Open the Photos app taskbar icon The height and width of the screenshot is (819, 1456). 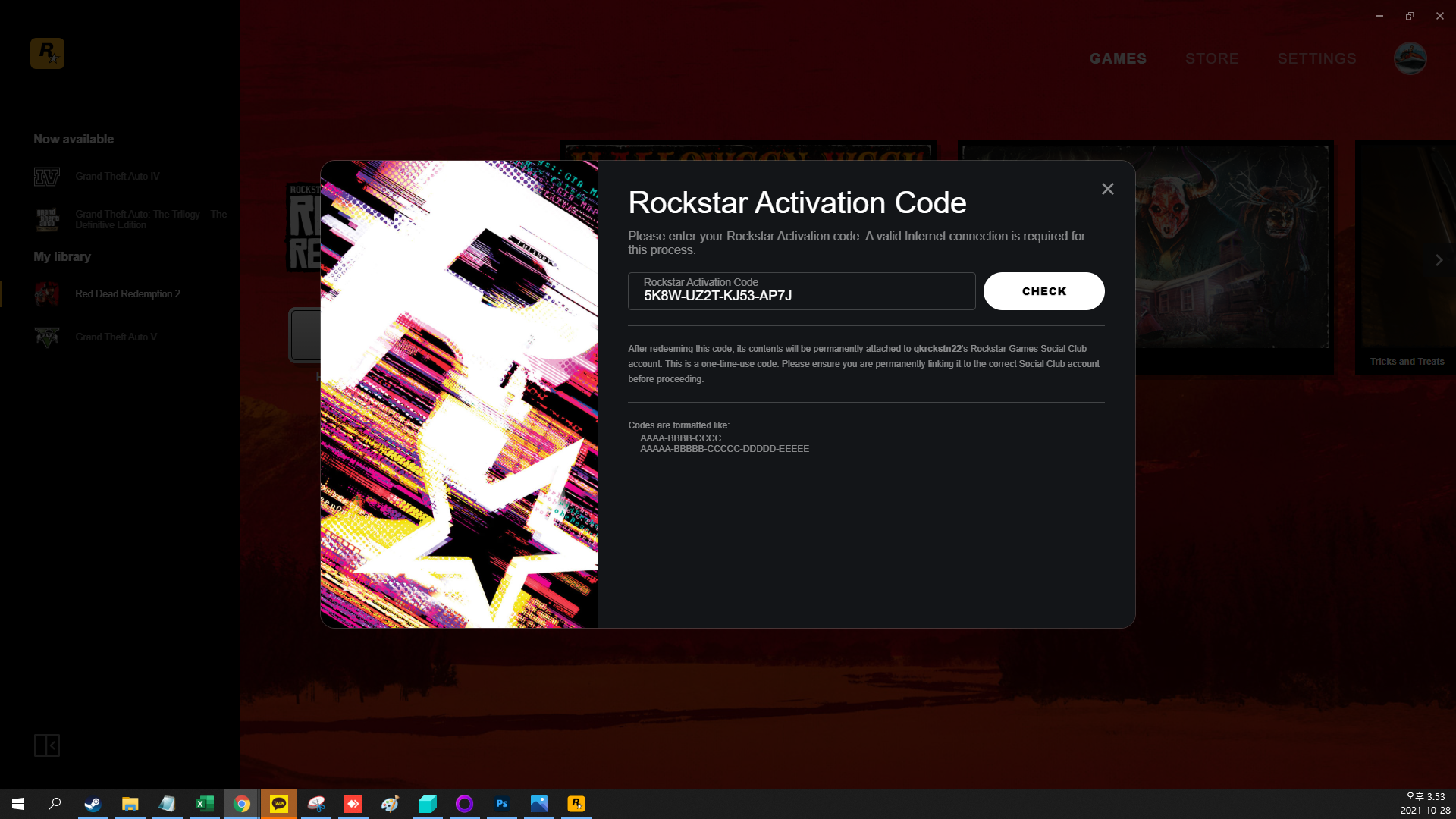(x=539, y=804)
